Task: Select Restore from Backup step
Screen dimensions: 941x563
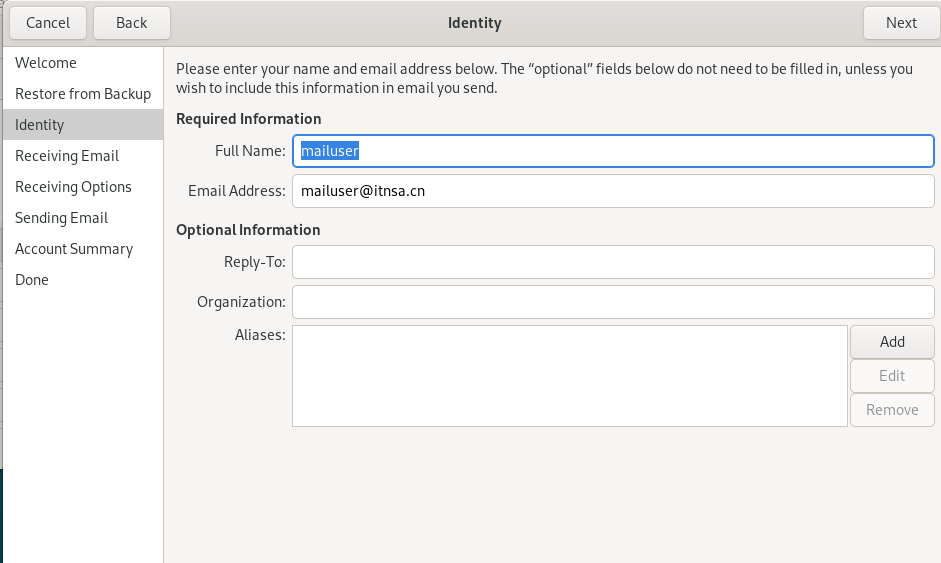Action: (x=83, y=94)
